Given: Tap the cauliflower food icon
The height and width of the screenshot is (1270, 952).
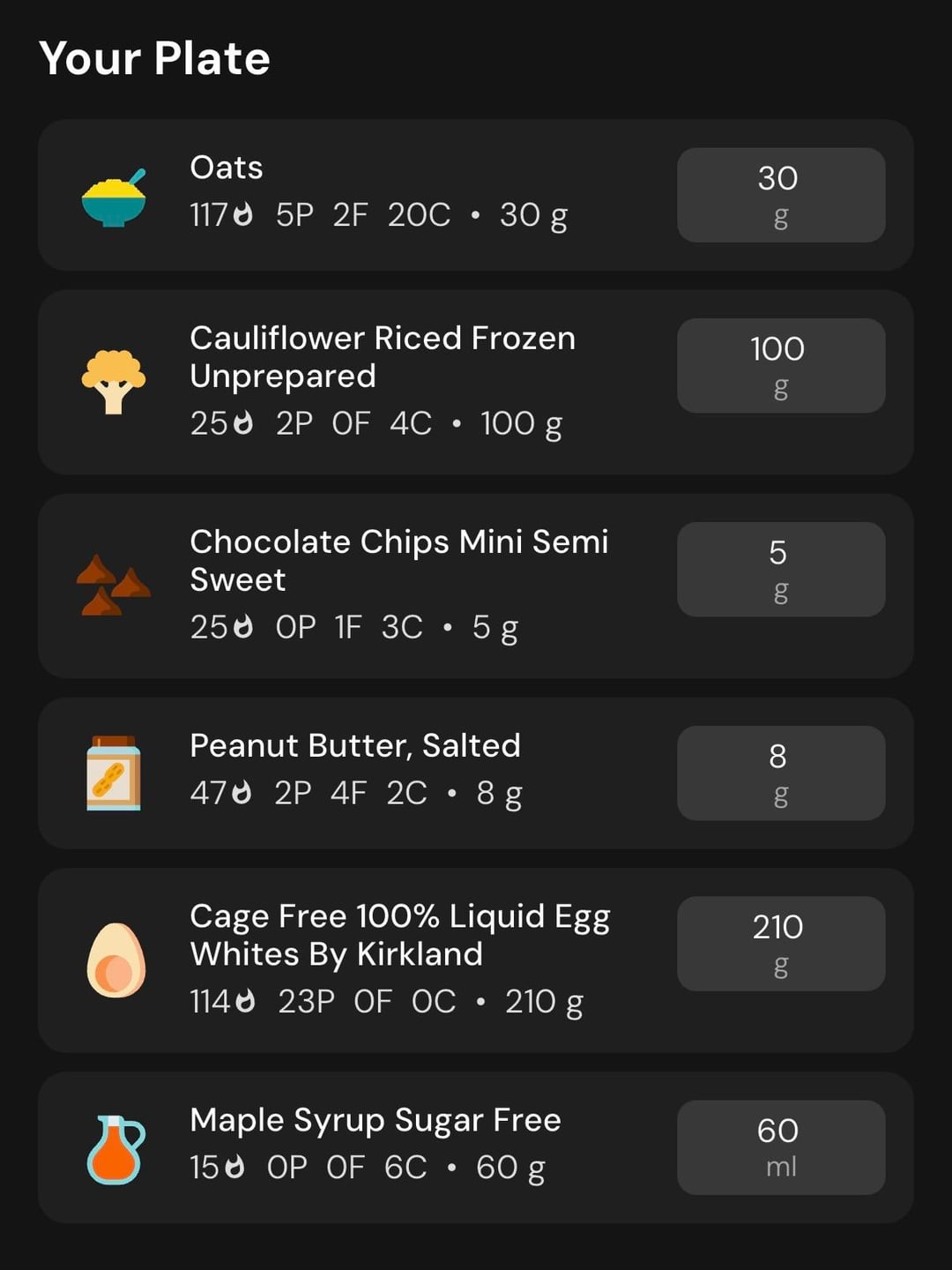Looking at the screenshot, I should pos(114,382).
